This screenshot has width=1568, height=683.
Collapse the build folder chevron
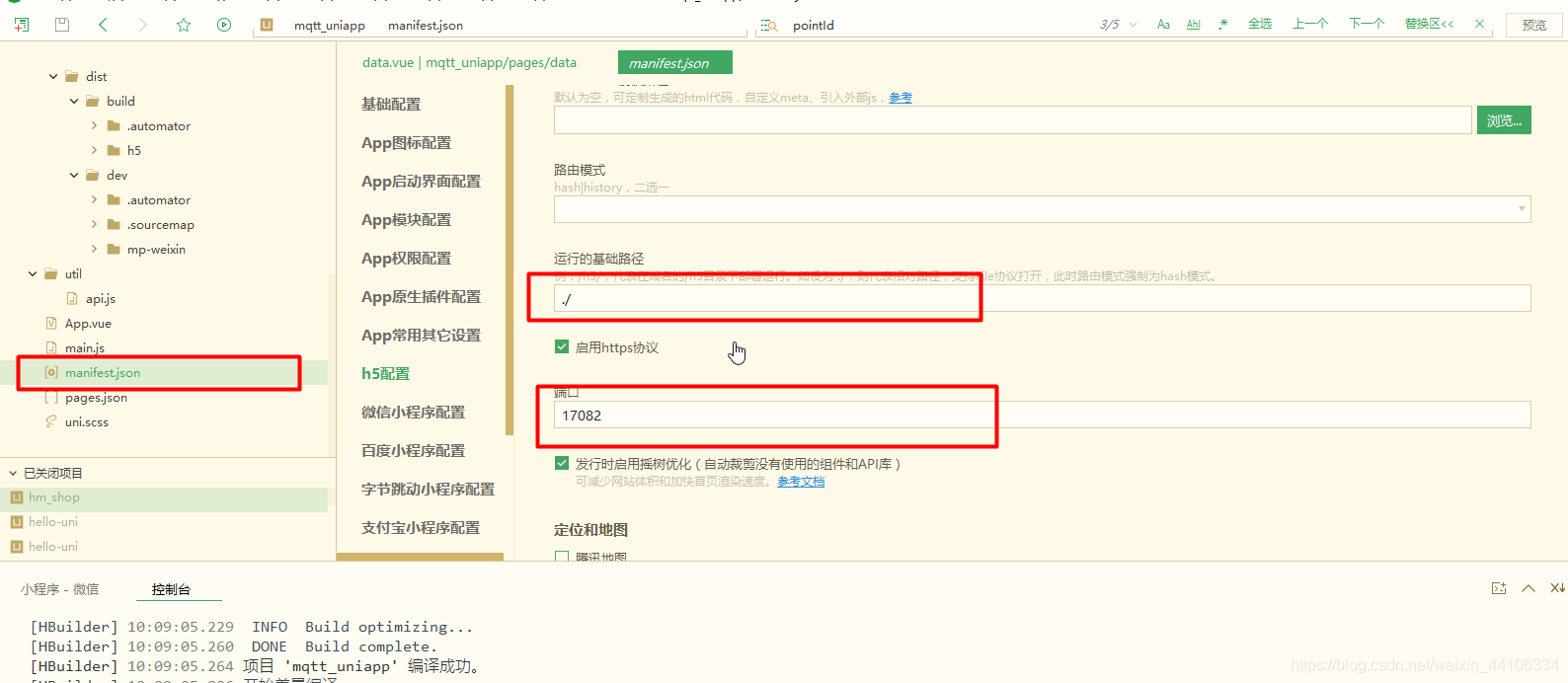click(74, 101)
